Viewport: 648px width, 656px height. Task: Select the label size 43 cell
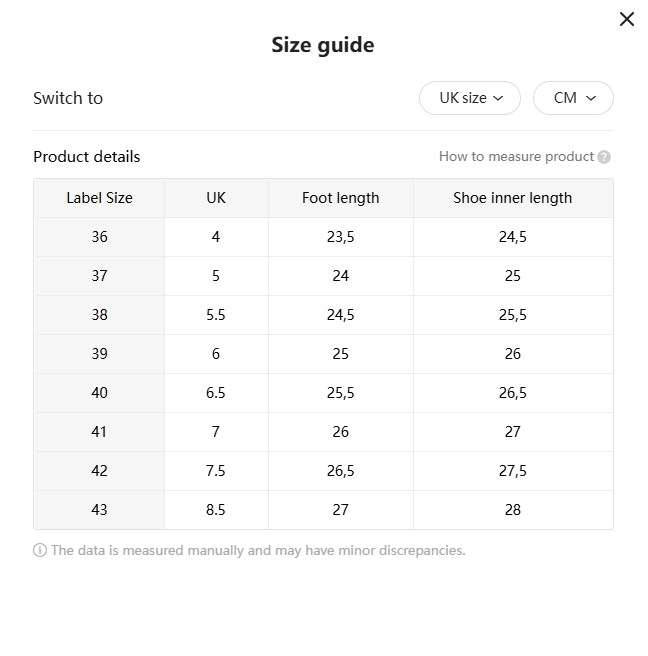pyautogui.click(x=99, y=510)
